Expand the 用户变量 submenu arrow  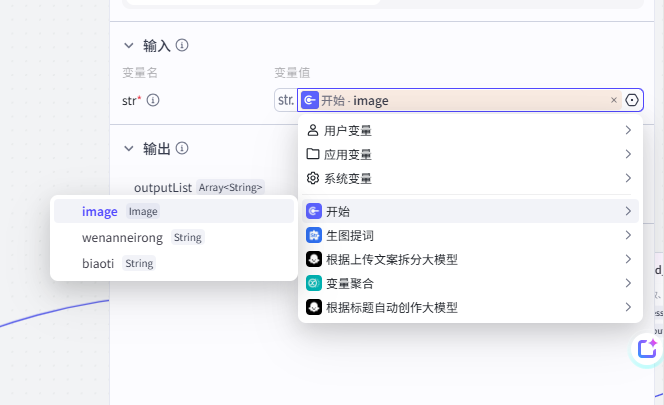627,130
